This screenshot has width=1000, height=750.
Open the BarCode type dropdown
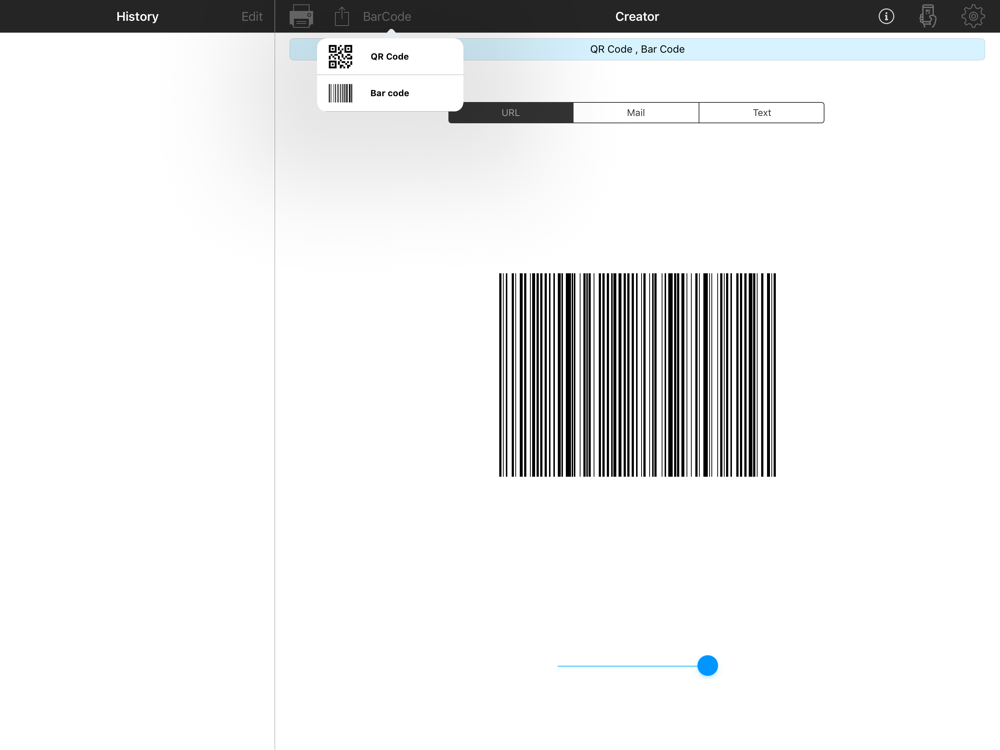[386, 17]
